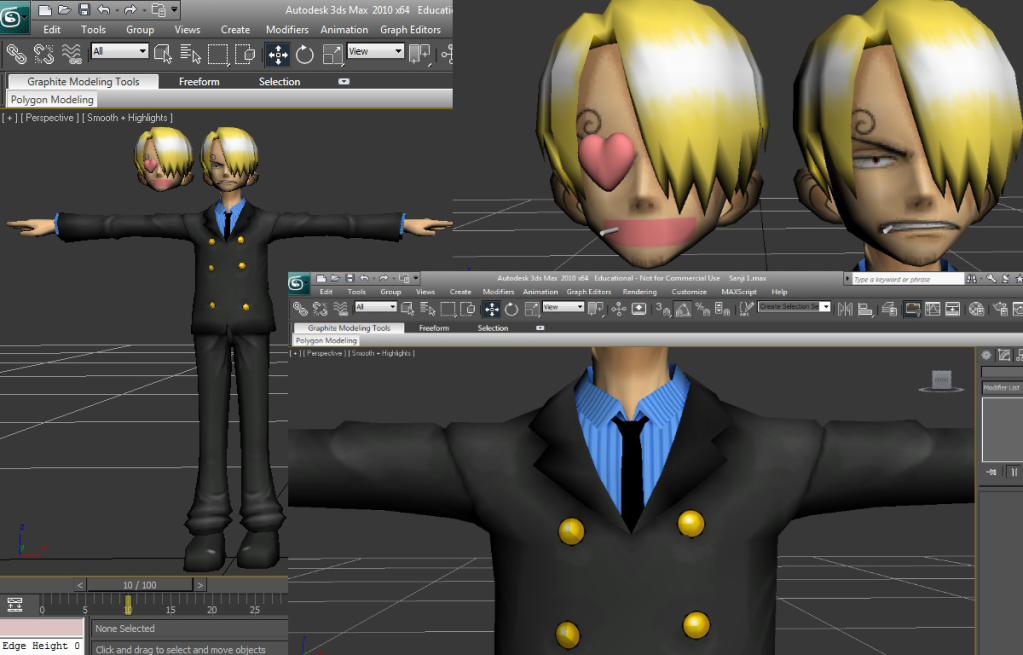Open Modify panel tab in lower window
Screen dimensions: 1023x655
[1004, 355]
